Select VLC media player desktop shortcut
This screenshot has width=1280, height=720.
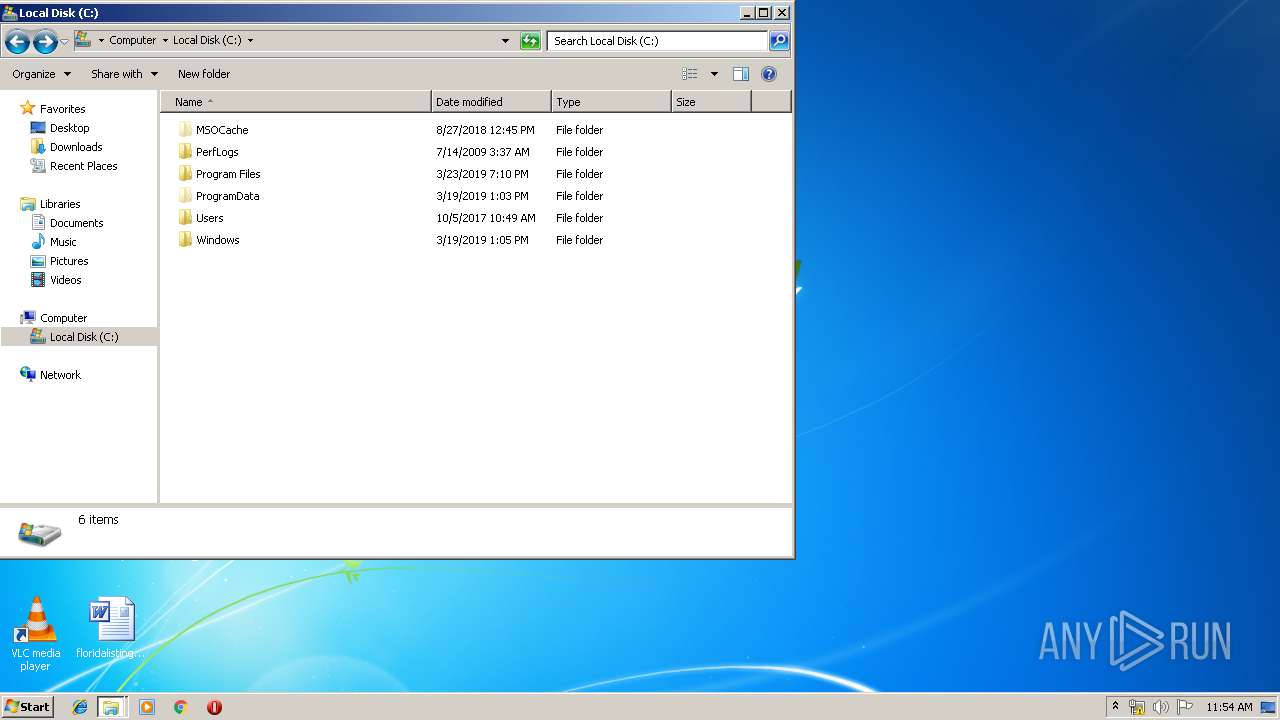pyautogui.click(x=36, y=634)
